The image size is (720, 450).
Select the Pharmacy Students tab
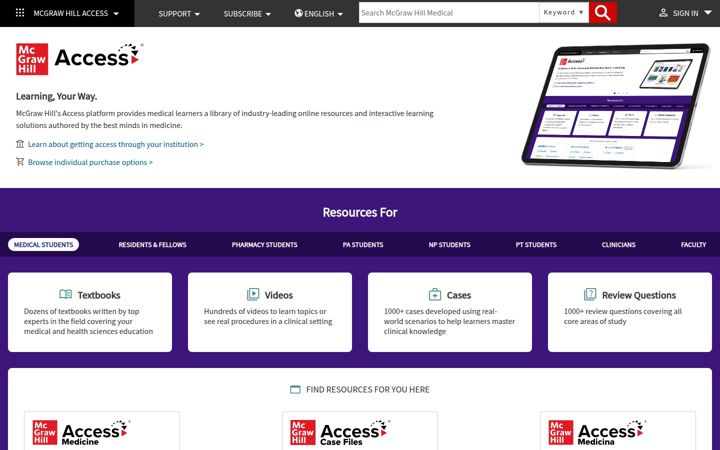[264, 245]
